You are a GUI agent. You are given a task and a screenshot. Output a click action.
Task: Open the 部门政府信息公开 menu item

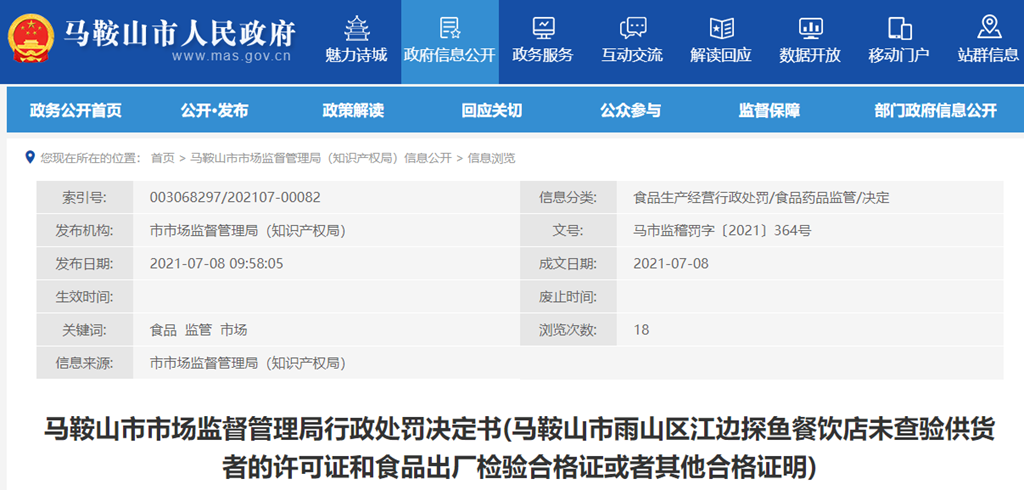(x=935, y=110)
